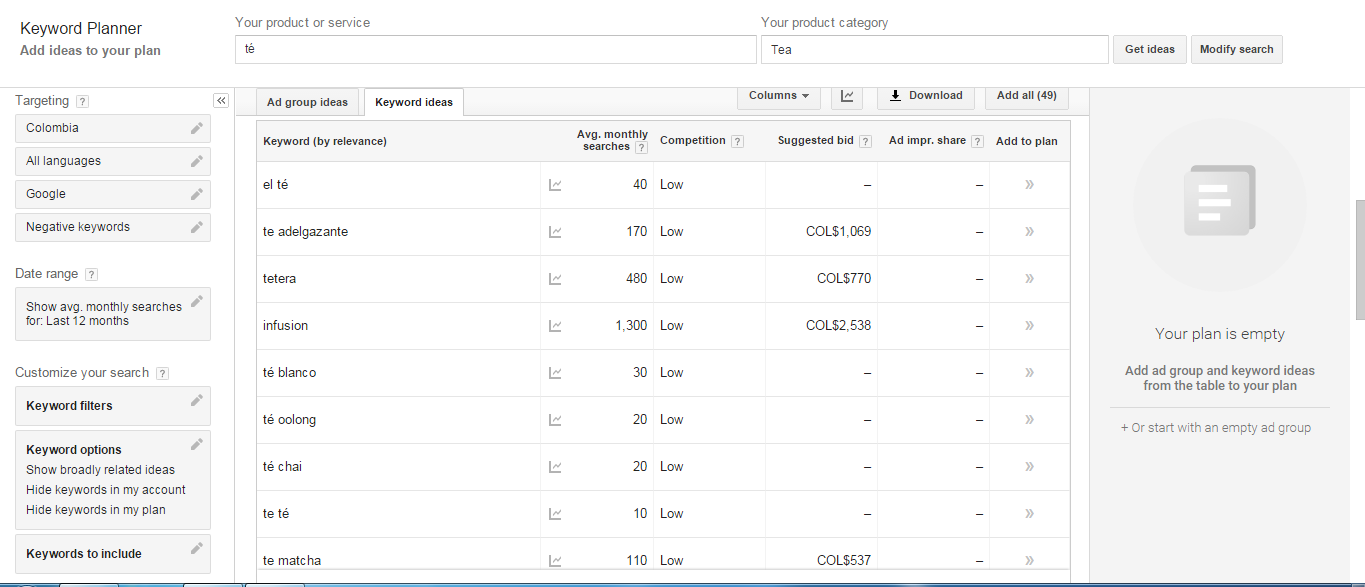This screenshot has width=1365, height=587.
Task: Download the keyword ideas
Action: 925,96
